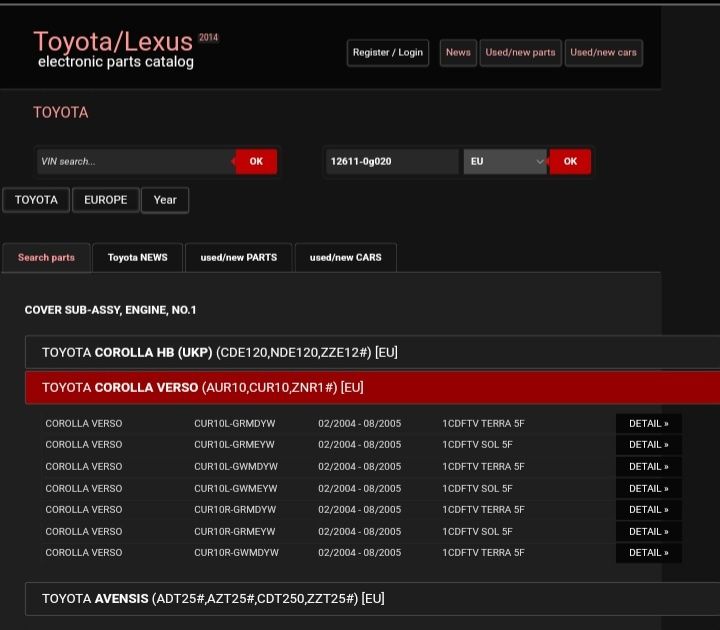The width and height of the screenshot is (720, 630).
Task: Click the TOYOTA heading text
Action: tap(61, 112)
